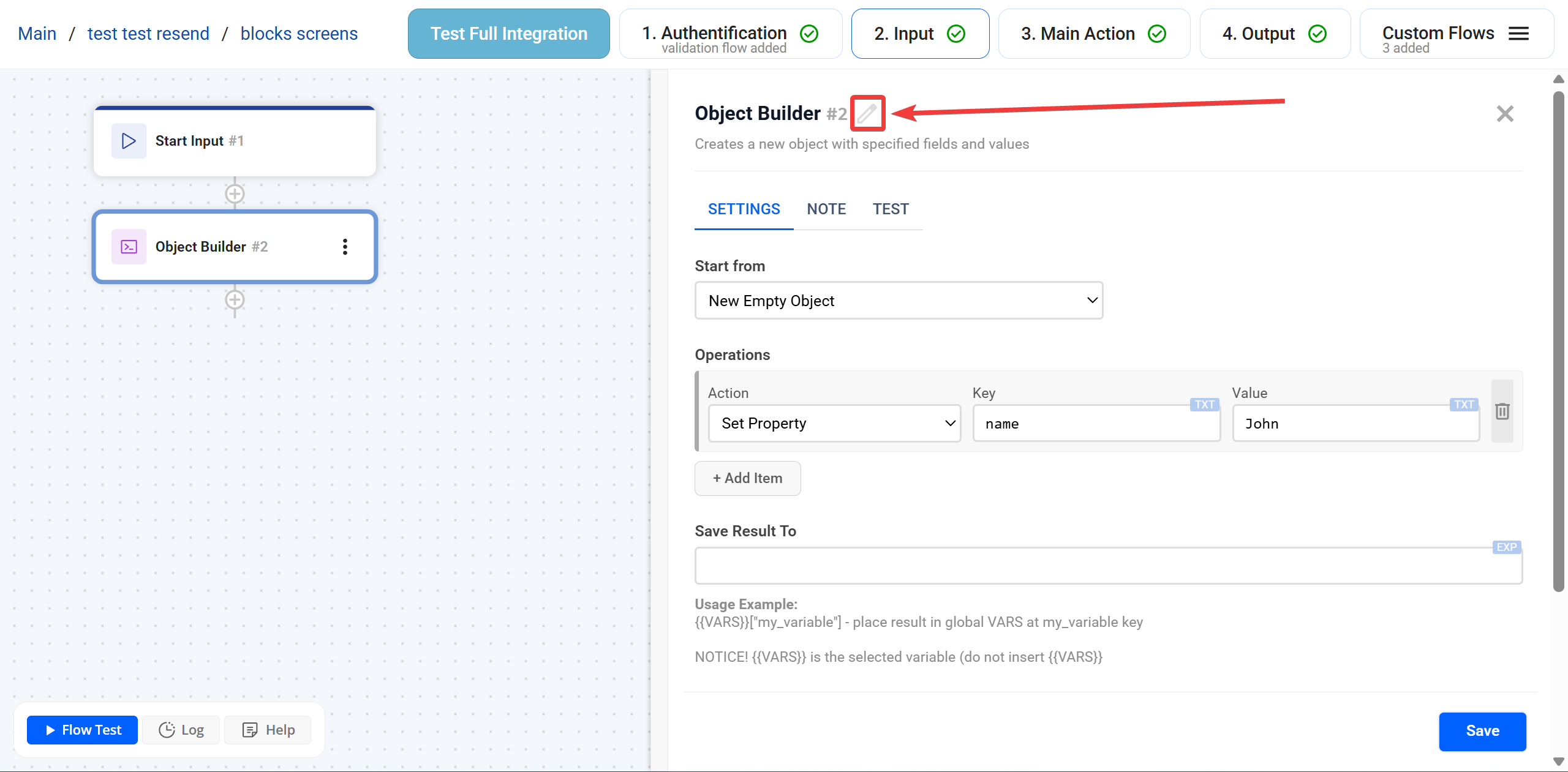Click the plus connector below Object Builder block
Viewport: 1568px width, 772px height.
(x=235, y=300)
